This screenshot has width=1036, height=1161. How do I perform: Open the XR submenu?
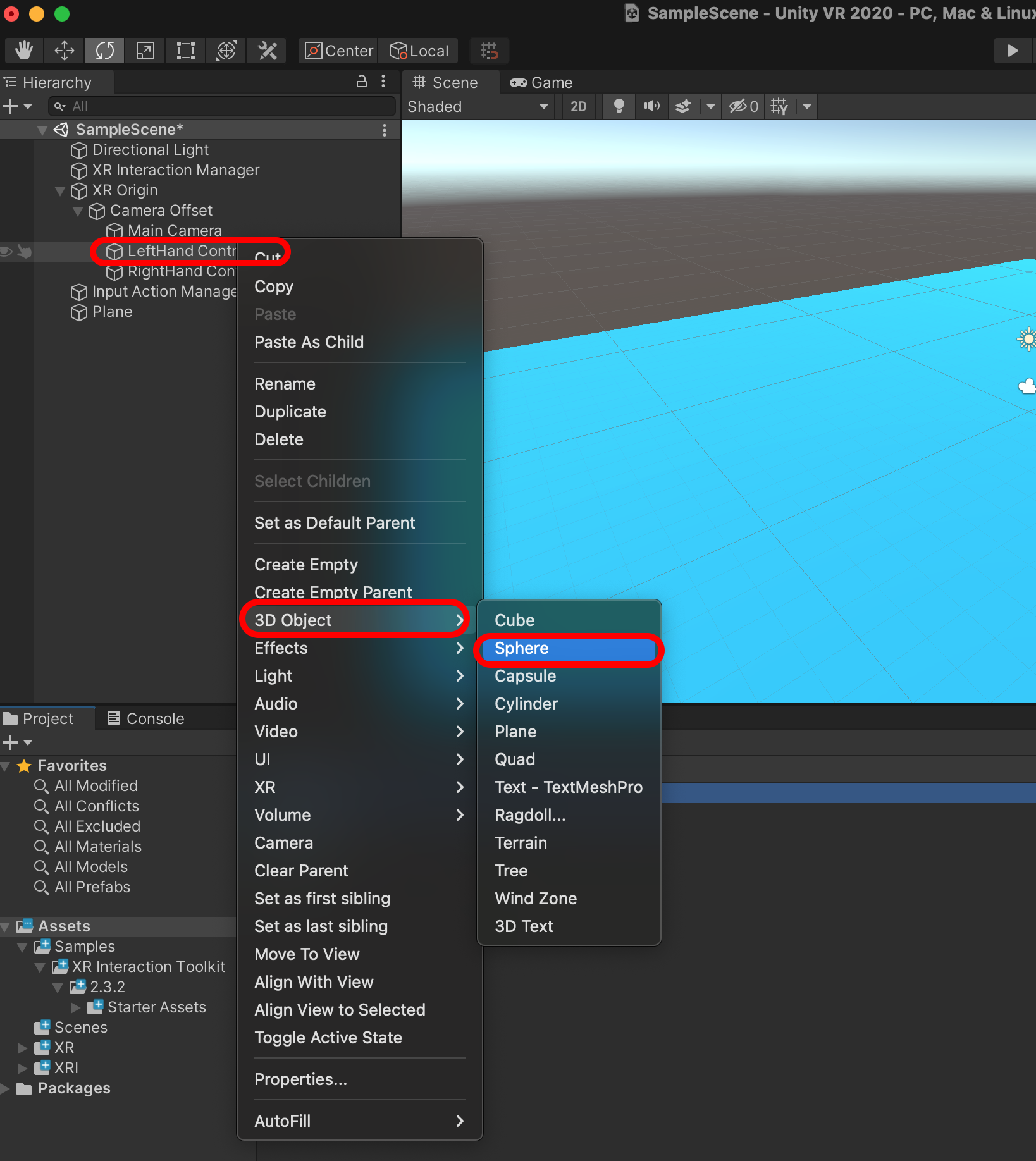[359, 787]
